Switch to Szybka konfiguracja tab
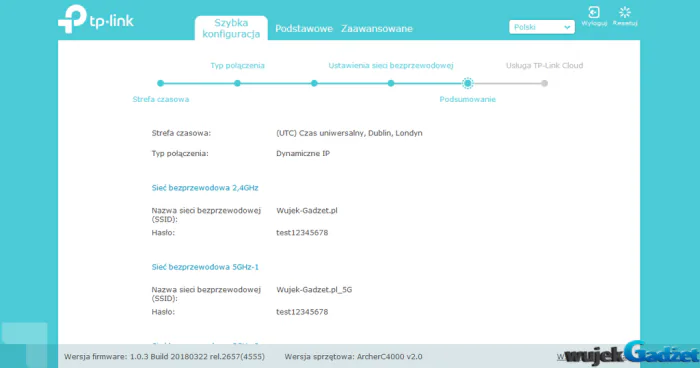This screenshot has width=700, height=368. (231, 28)
